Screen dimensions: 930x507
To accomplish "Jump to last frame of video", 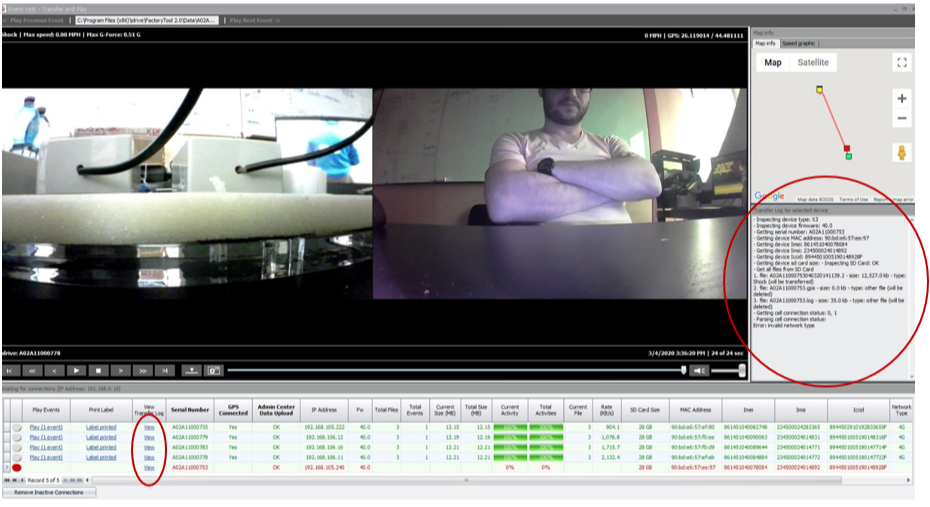I will click(164, 371).
